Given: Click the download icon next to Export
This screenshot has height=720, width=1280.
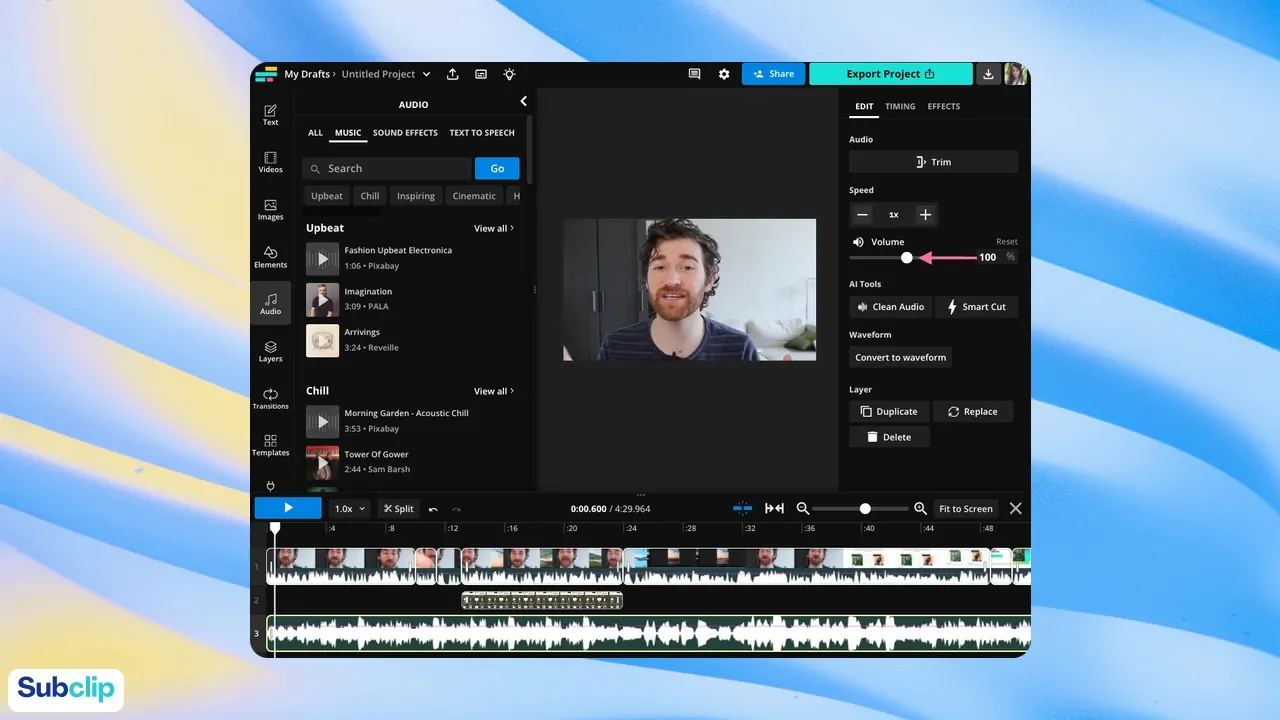Looking at the screenshot, I should pos(988,74).
